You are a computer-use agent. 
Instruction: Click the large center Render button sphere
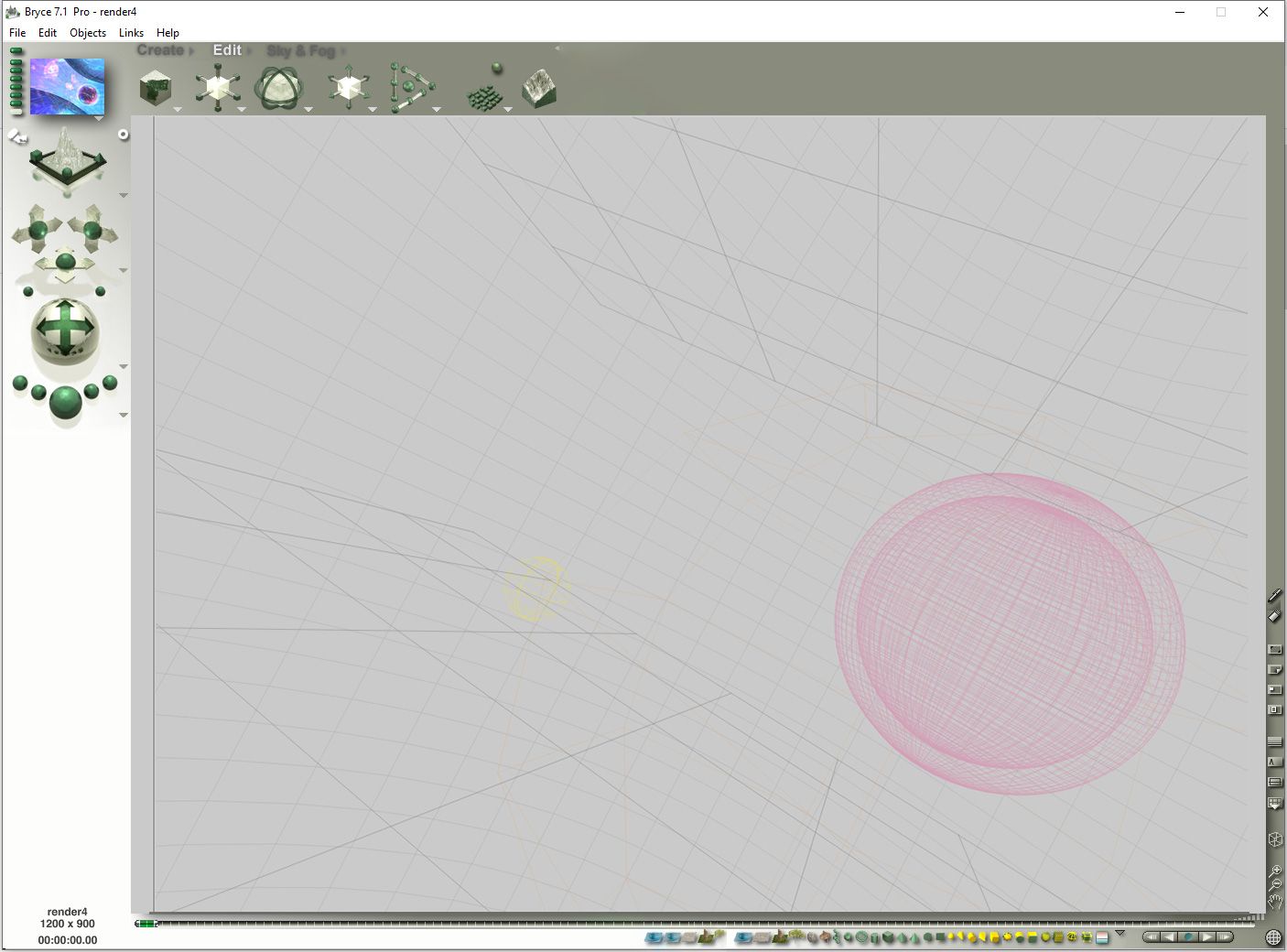click(x=65, y=404)
